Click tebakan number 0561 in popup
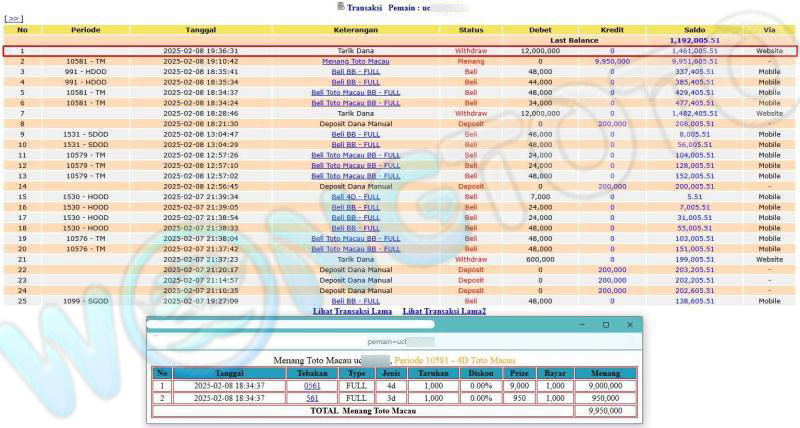This screenshot has height=428, width=800. coord(312,384)
